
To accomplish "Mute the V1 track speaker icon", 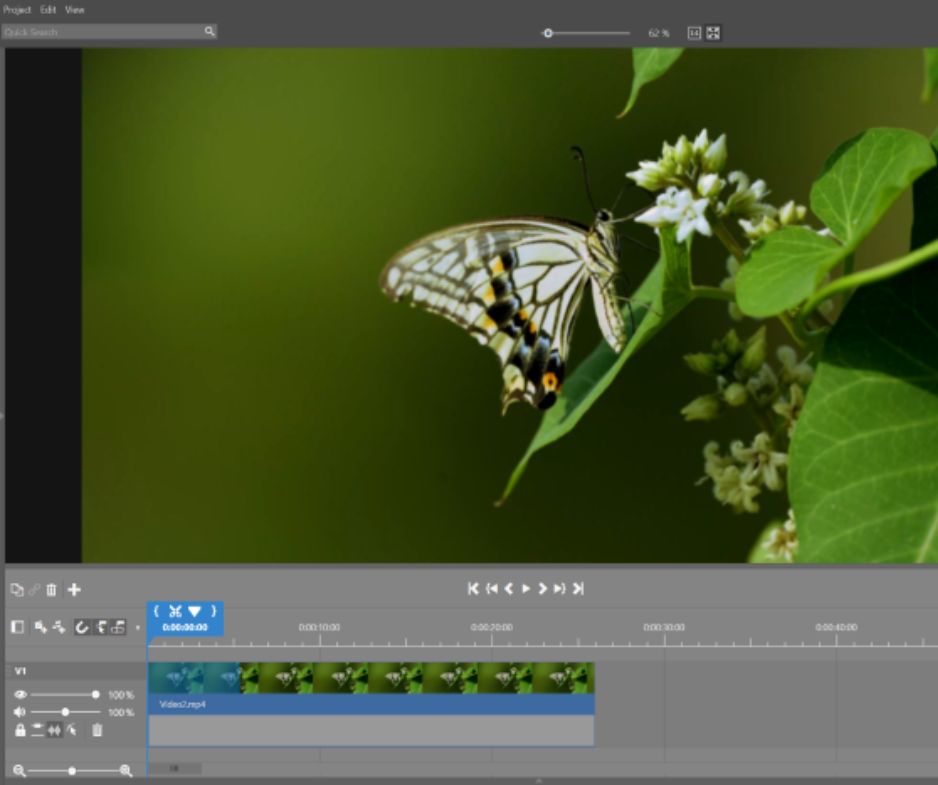I will point(20,712).
